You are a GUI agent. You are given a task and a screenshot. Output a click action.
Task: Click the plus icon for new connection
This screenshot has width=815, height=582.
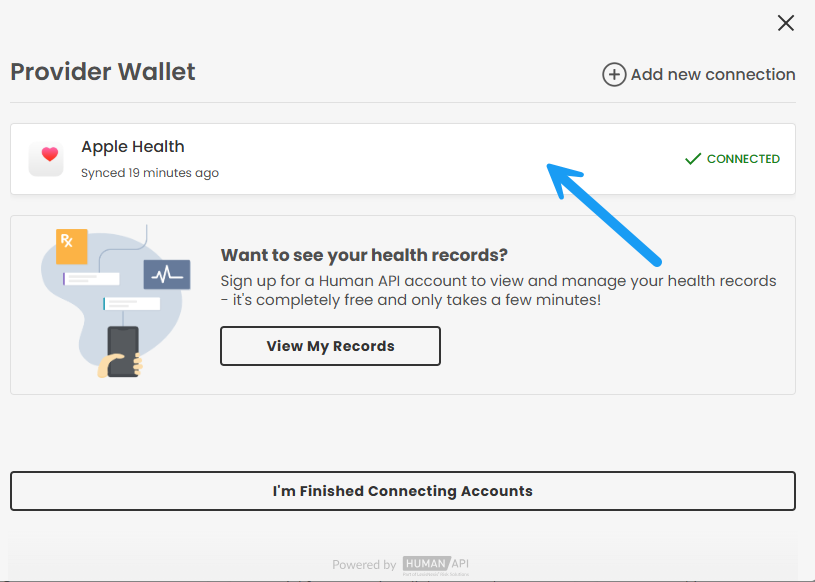(614, 75)
